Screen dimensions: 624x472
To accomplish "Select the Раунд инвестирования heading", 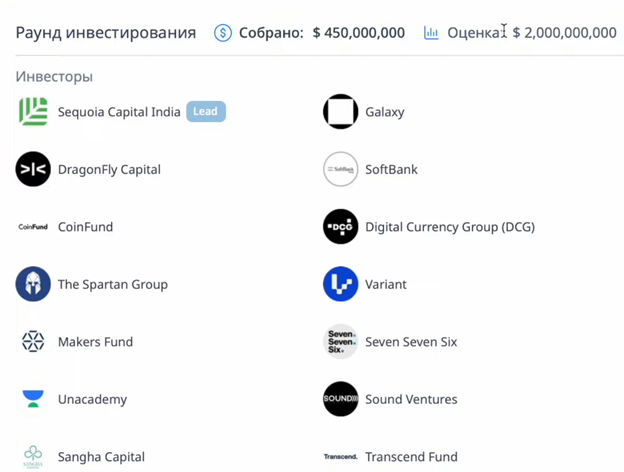I will pos(106,33).
